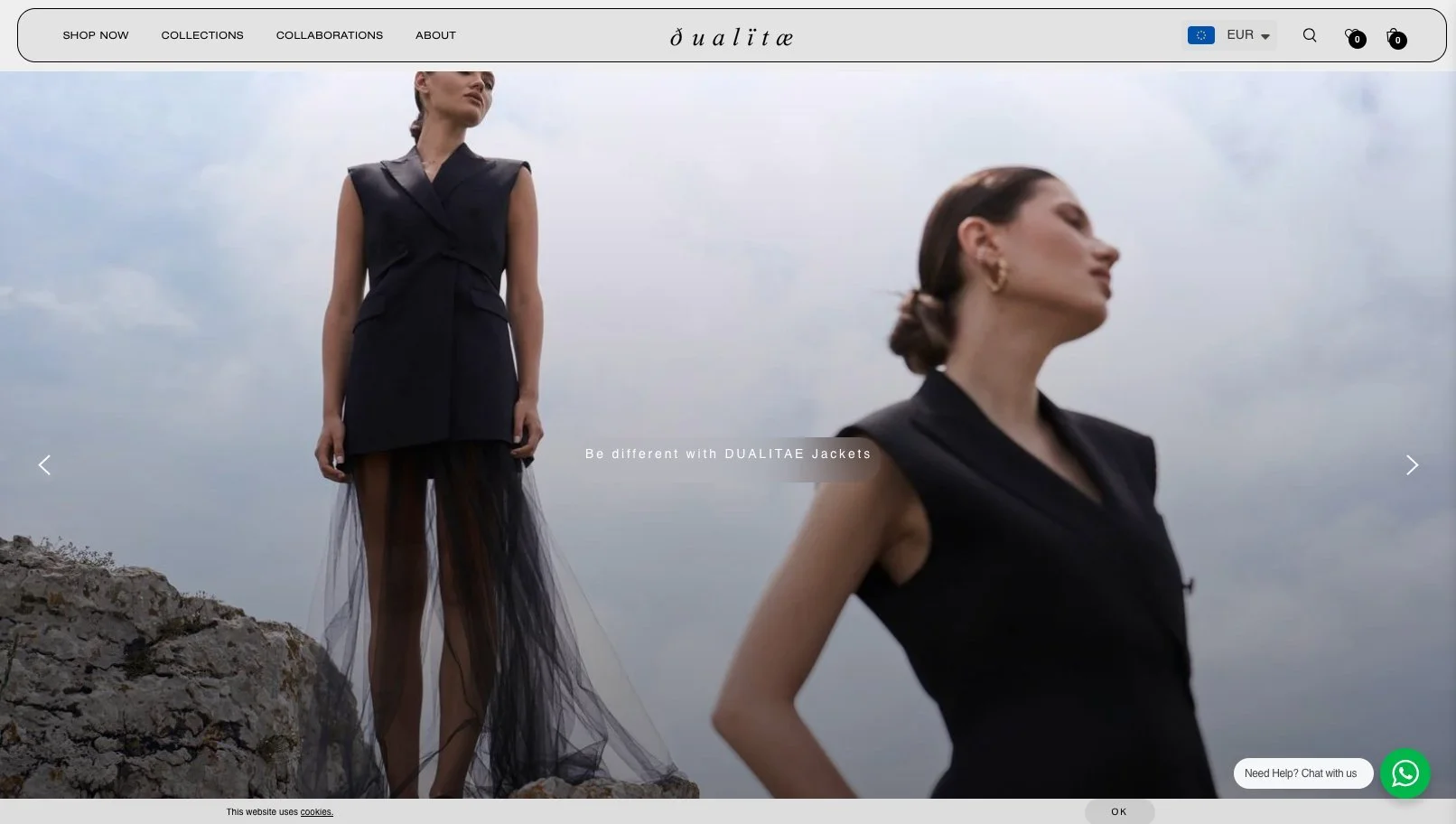Click the 'Need Help? Chat with us' bubble
1456x824 pixels.
[x=1302, y=773]
